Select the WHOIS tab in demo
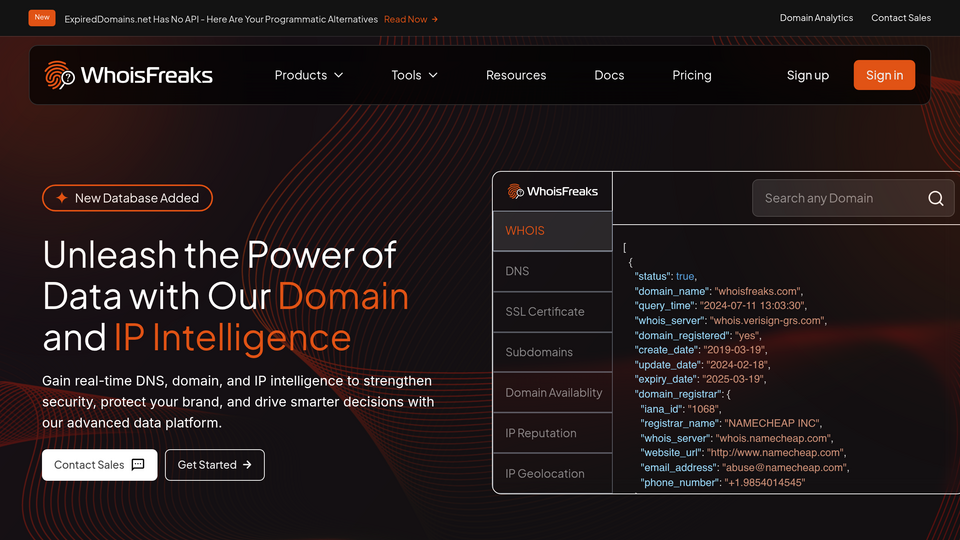This screenshot has width=960, height=540. click(x=552, y=231)
